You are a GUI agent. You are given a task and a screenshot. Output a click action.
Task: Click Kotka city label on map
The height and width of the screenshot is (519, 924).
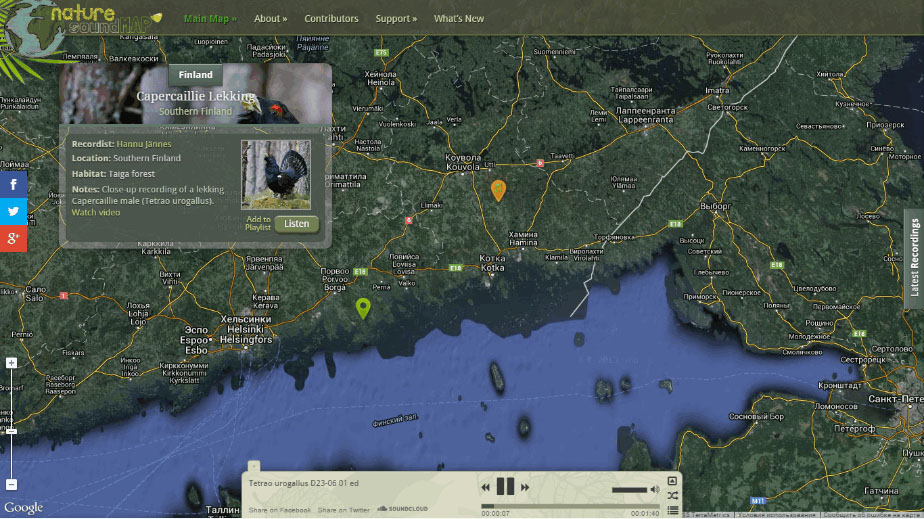(492, 263)
